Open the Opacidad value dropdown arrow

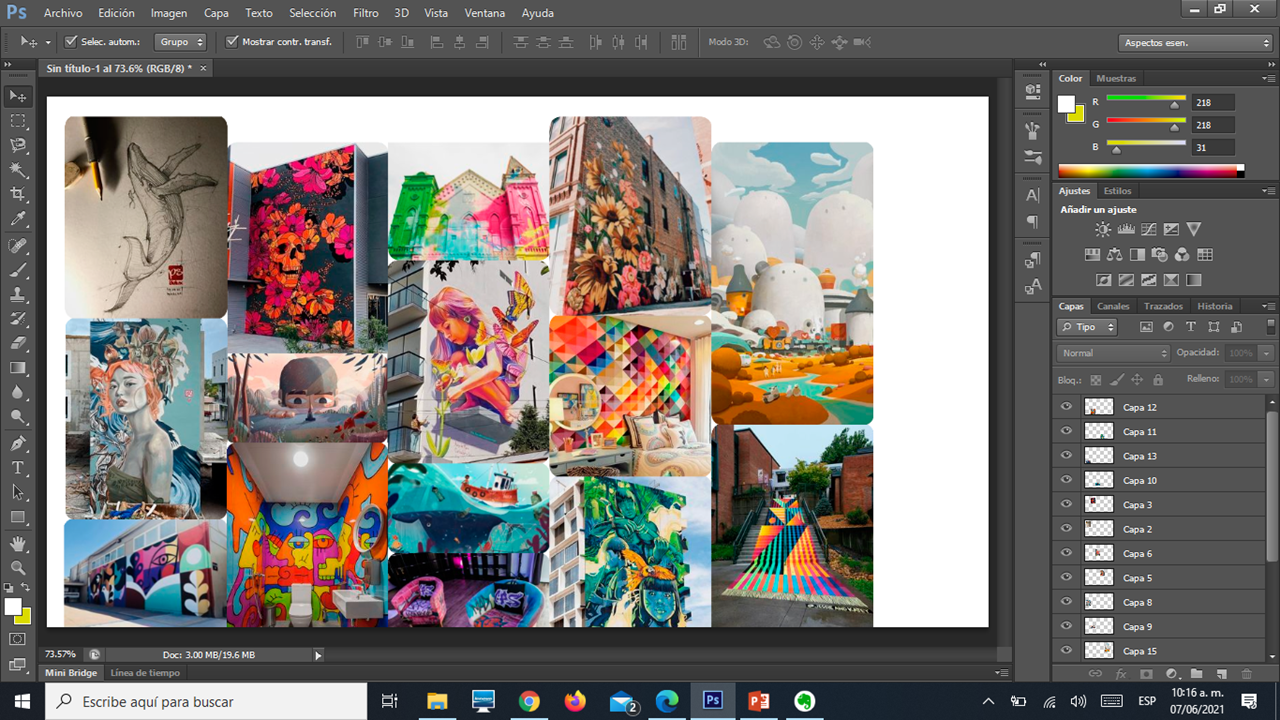pyautogui.click(x=1266, y=353)
